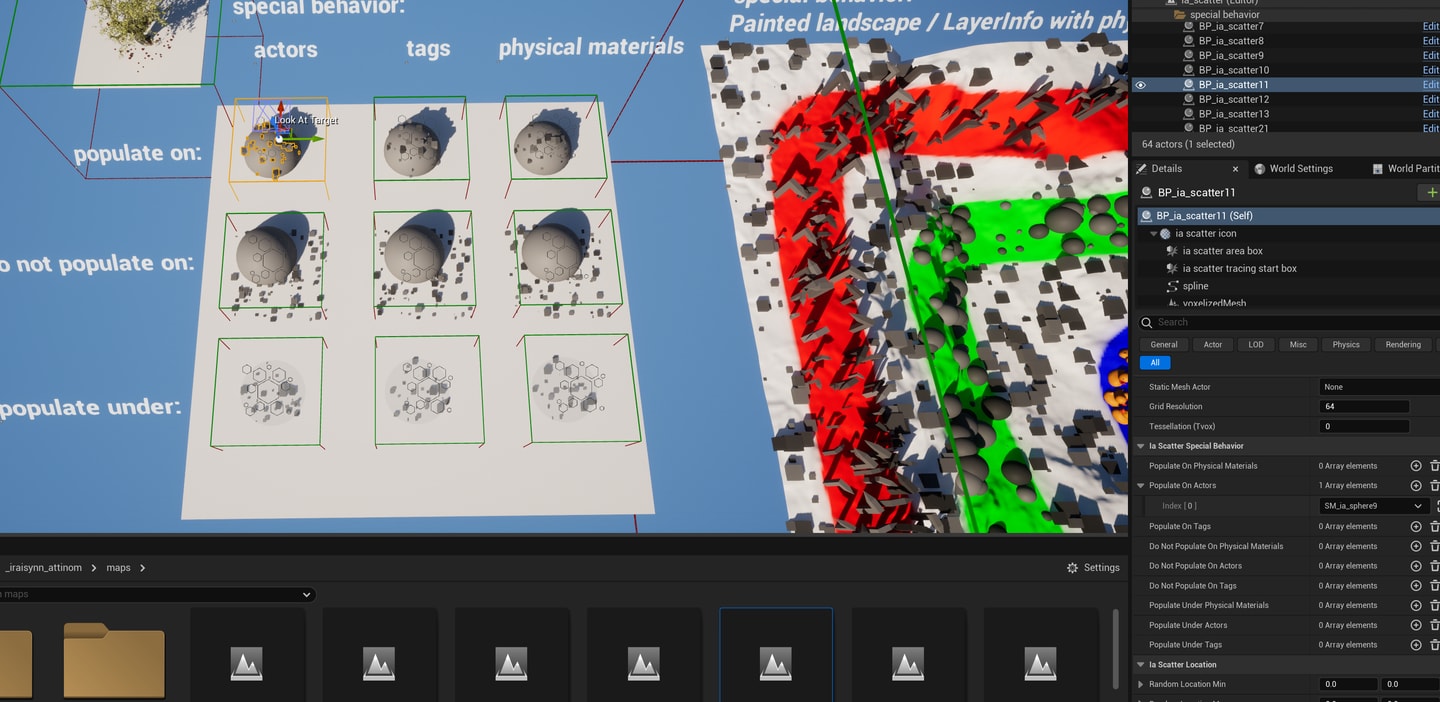
Task: Switch to the Details tab
Action: pos(1166,169)
